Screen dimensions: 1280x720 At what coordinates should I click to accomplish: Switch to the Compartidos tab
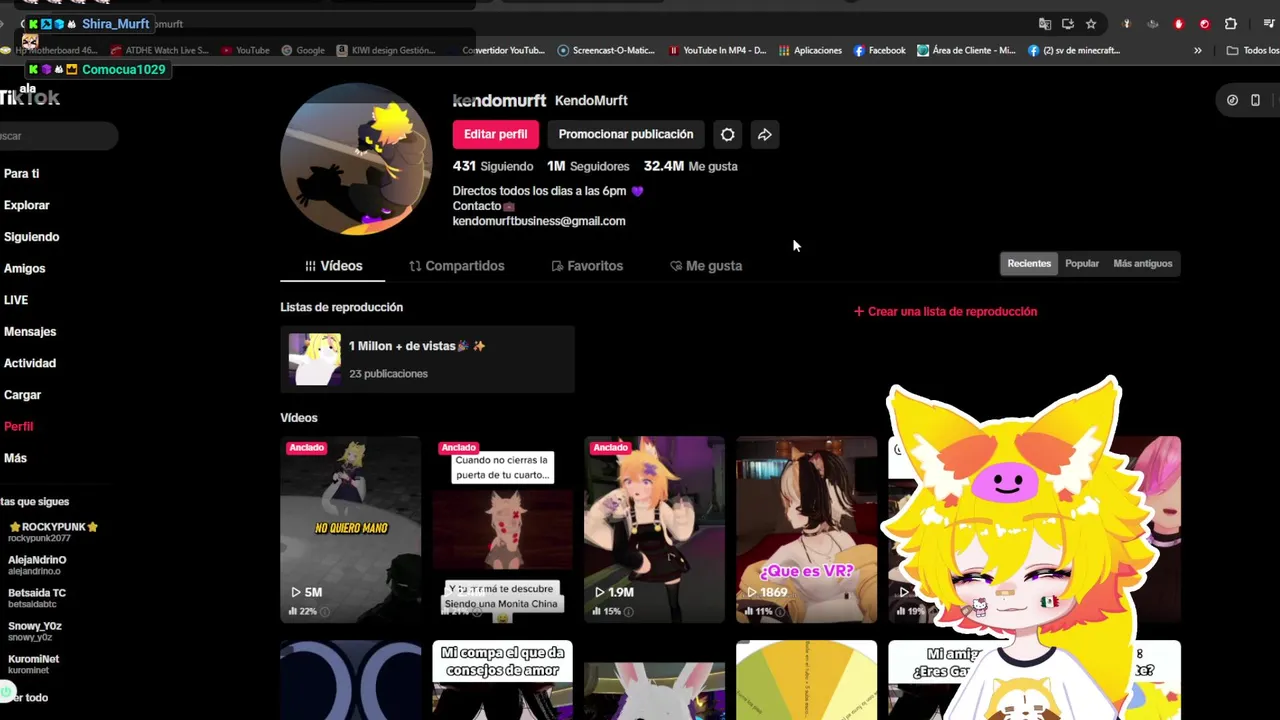point(457,266)
